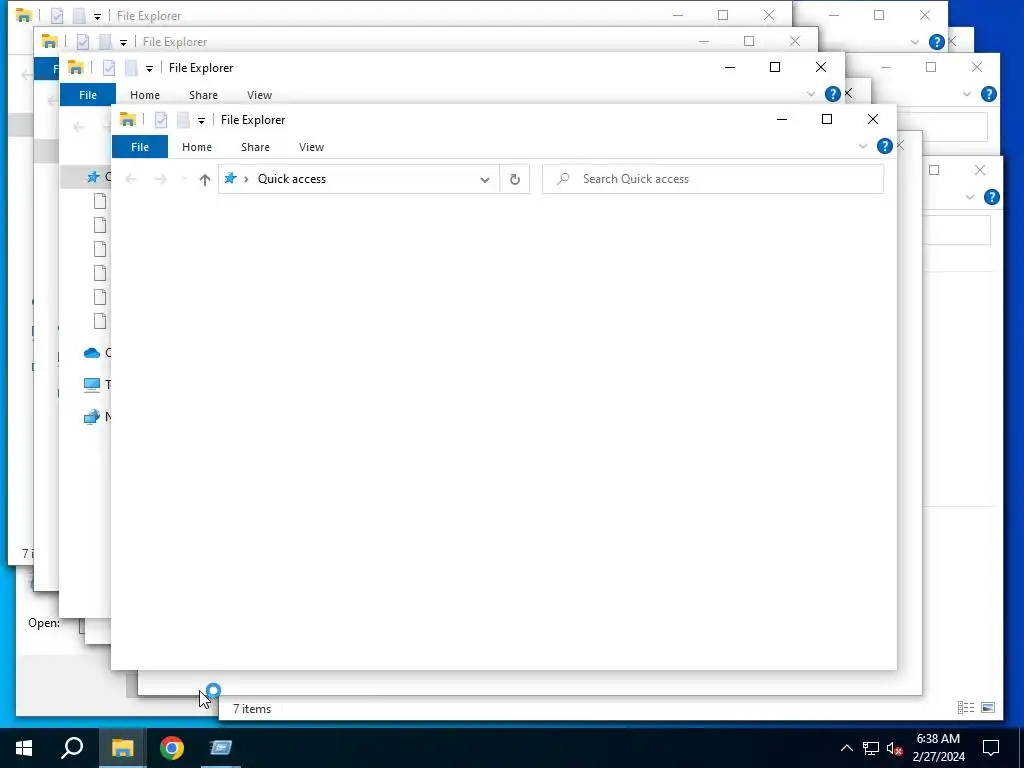The height and width of the screenshot is (768, 1024).
Task: Open Home tab of window directly behind front
Action: click(x=144, y=95)
